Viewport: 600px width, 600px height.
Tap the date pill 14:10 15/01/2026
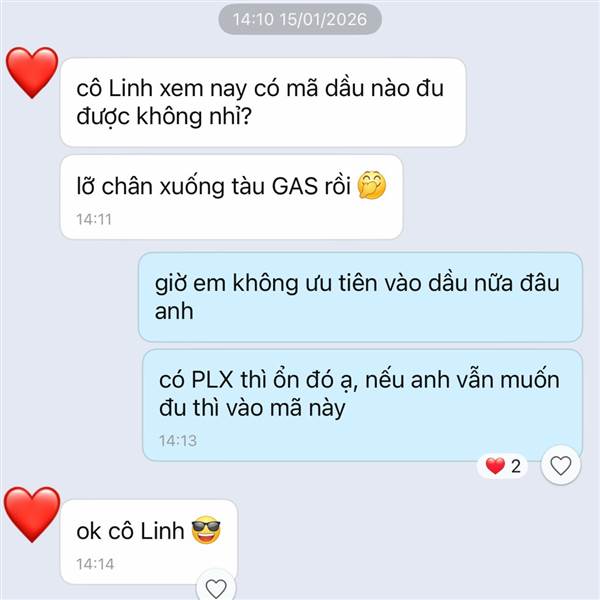coord(300,19)
